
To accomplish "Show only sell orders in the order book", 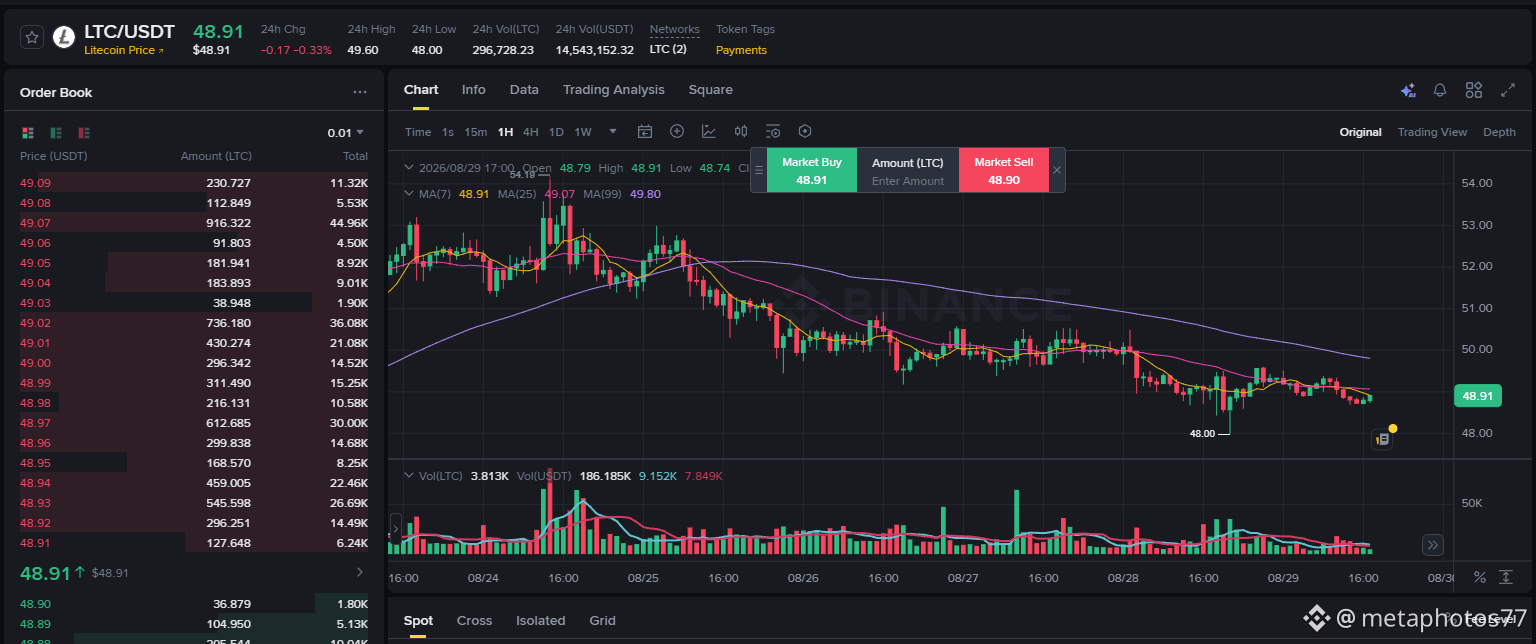I will 84,132.
